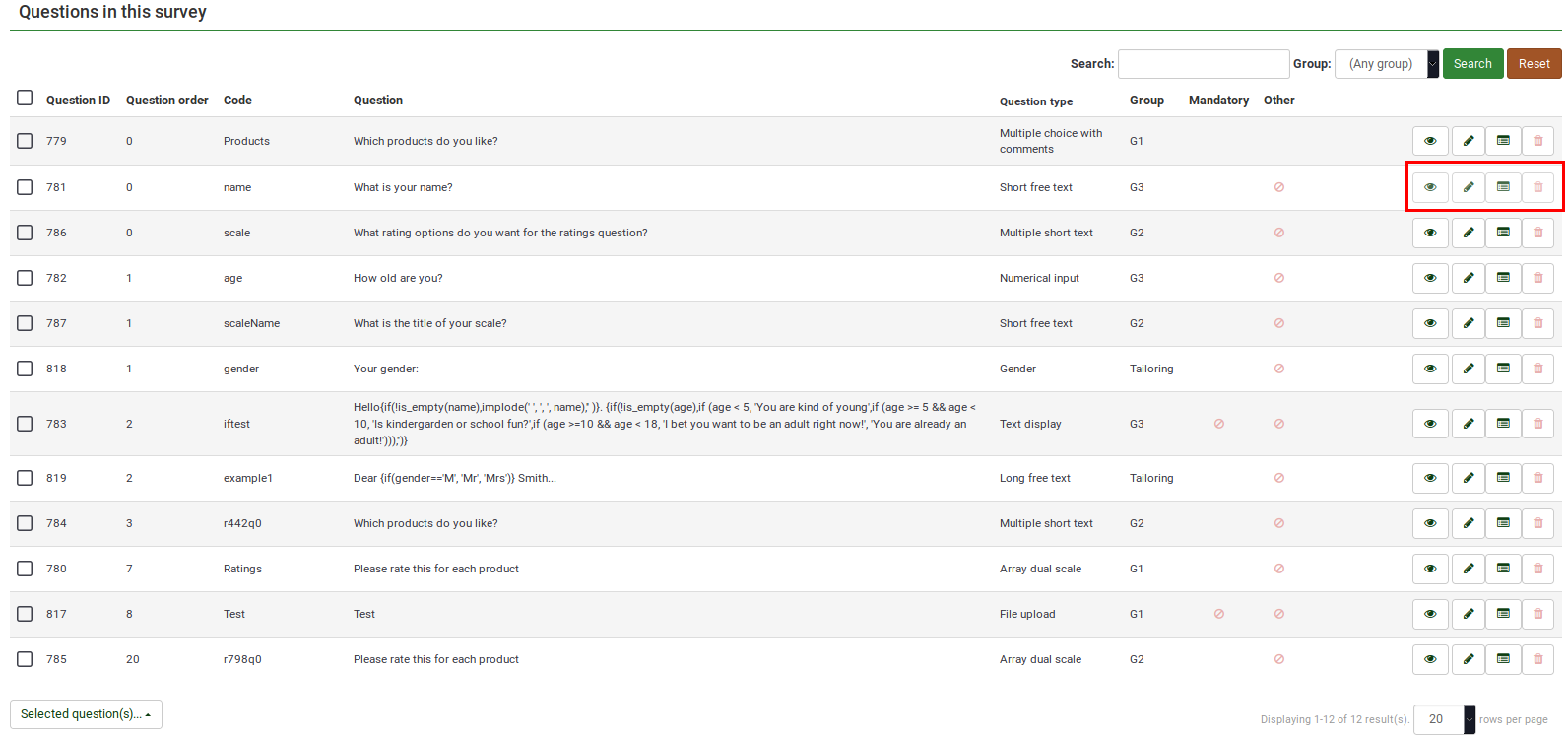Open summary icon for 'Ratings' question

1503,569
